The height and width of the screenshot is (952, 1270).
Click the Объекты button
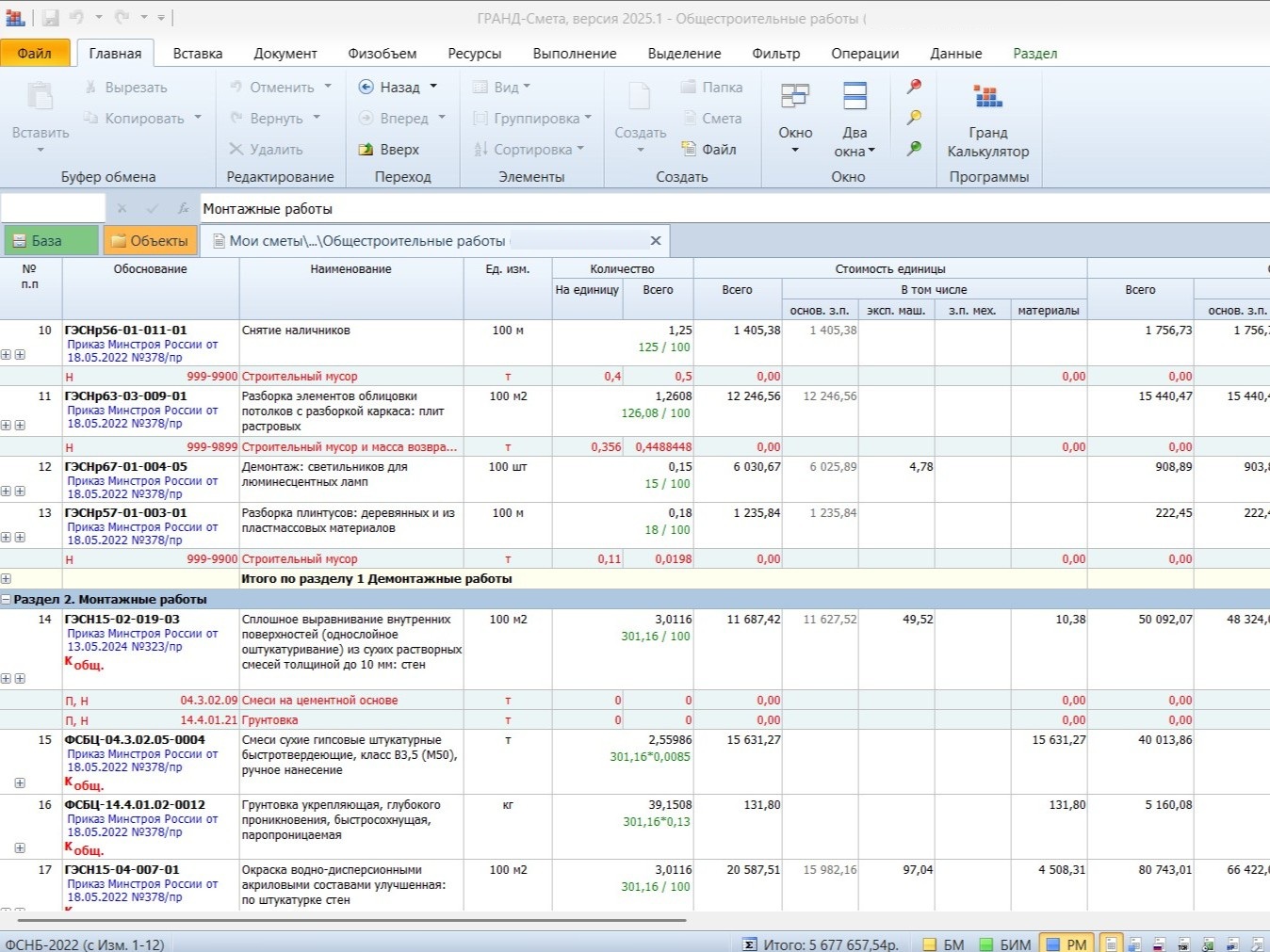150,241
